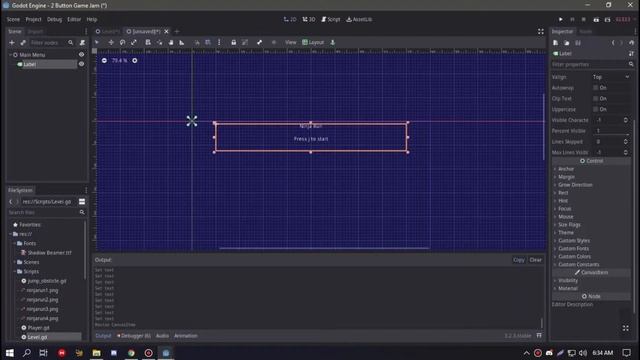Image resolution: width=640 pixels, height=360 pixels.
Task: Select Player.gd in the FileSystem
Action: (39, 328)
